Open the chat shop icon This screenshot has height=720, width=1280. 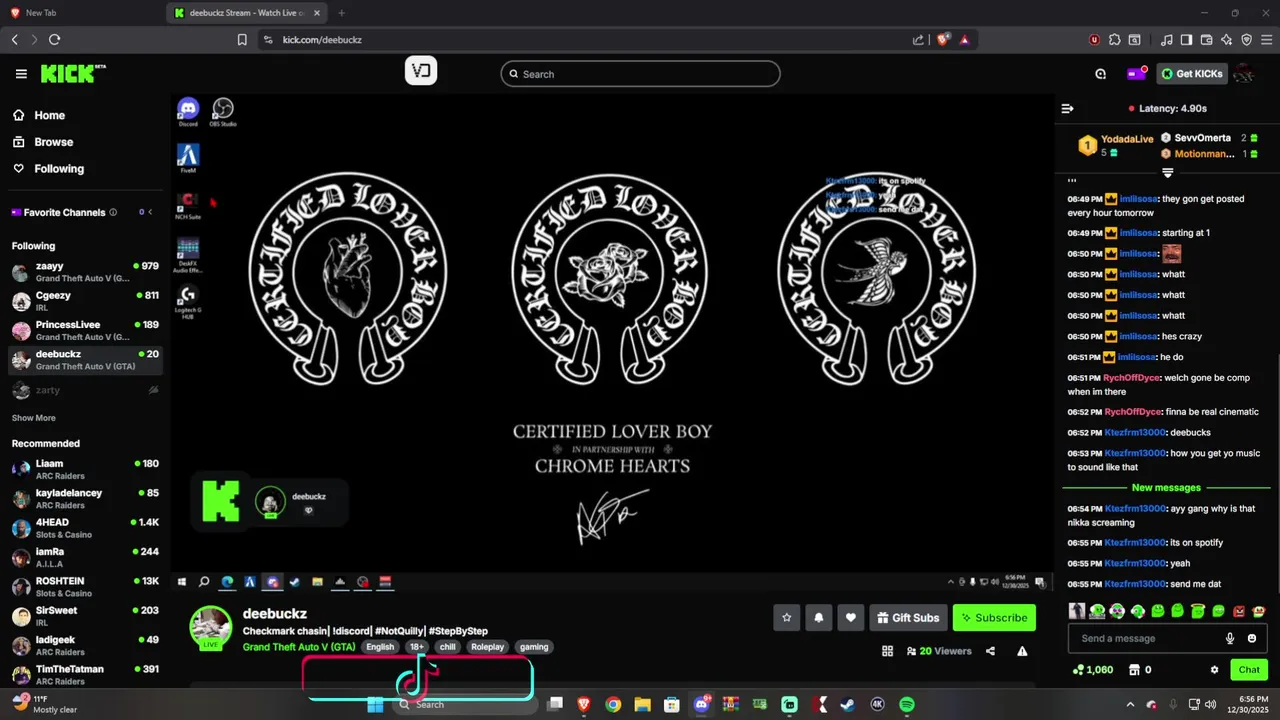(1134, 670)
